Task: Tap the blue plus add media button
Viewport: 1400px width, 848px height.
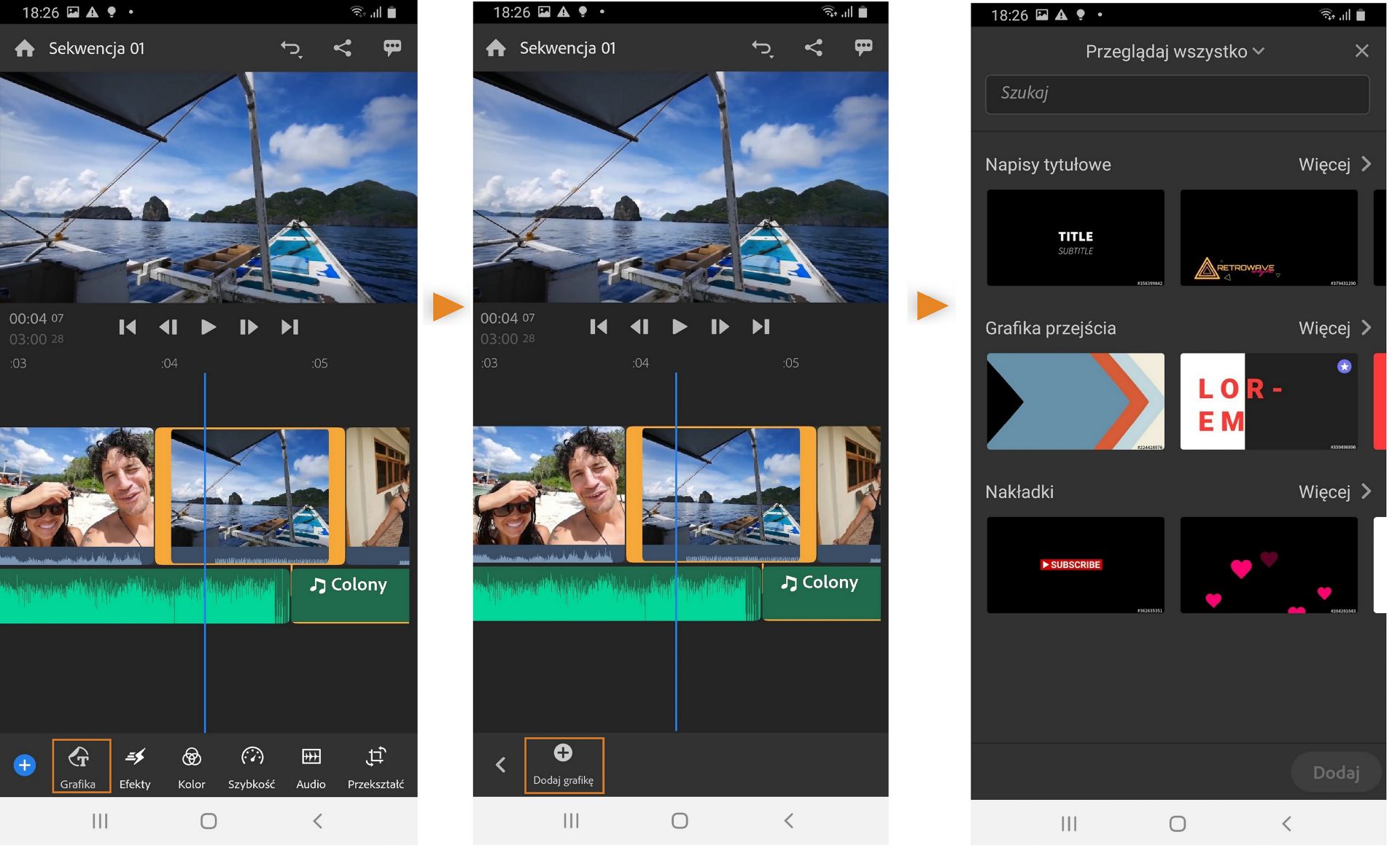Action: pyautogui.click(x=25, y=765)
